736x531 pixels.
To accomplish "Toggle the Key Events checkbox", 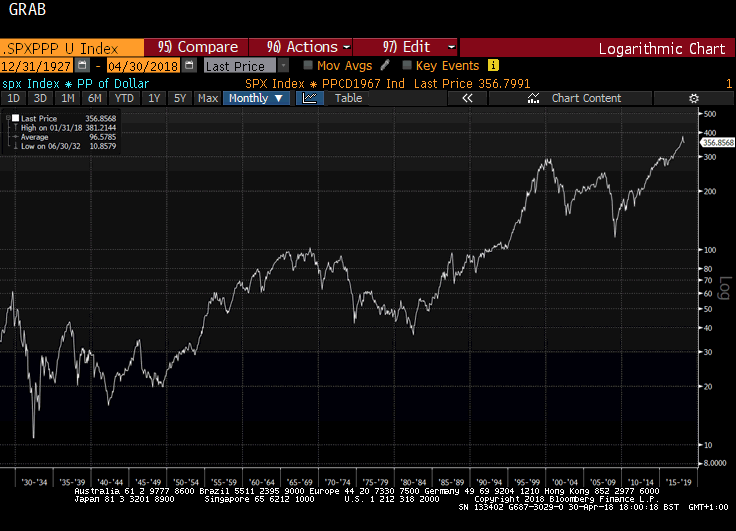I will (x=406, y=65).
